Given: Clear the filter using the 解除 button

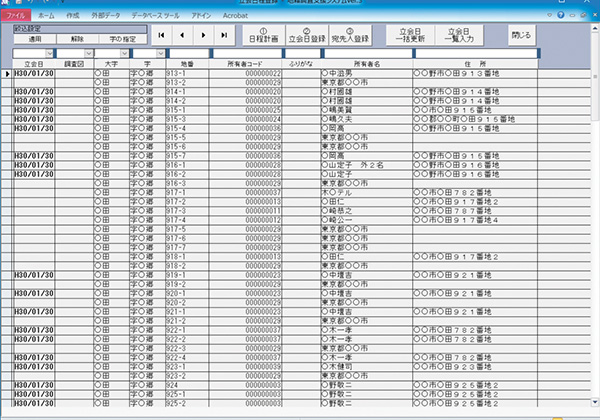Looking at the screenshot, I should (77, 39).
